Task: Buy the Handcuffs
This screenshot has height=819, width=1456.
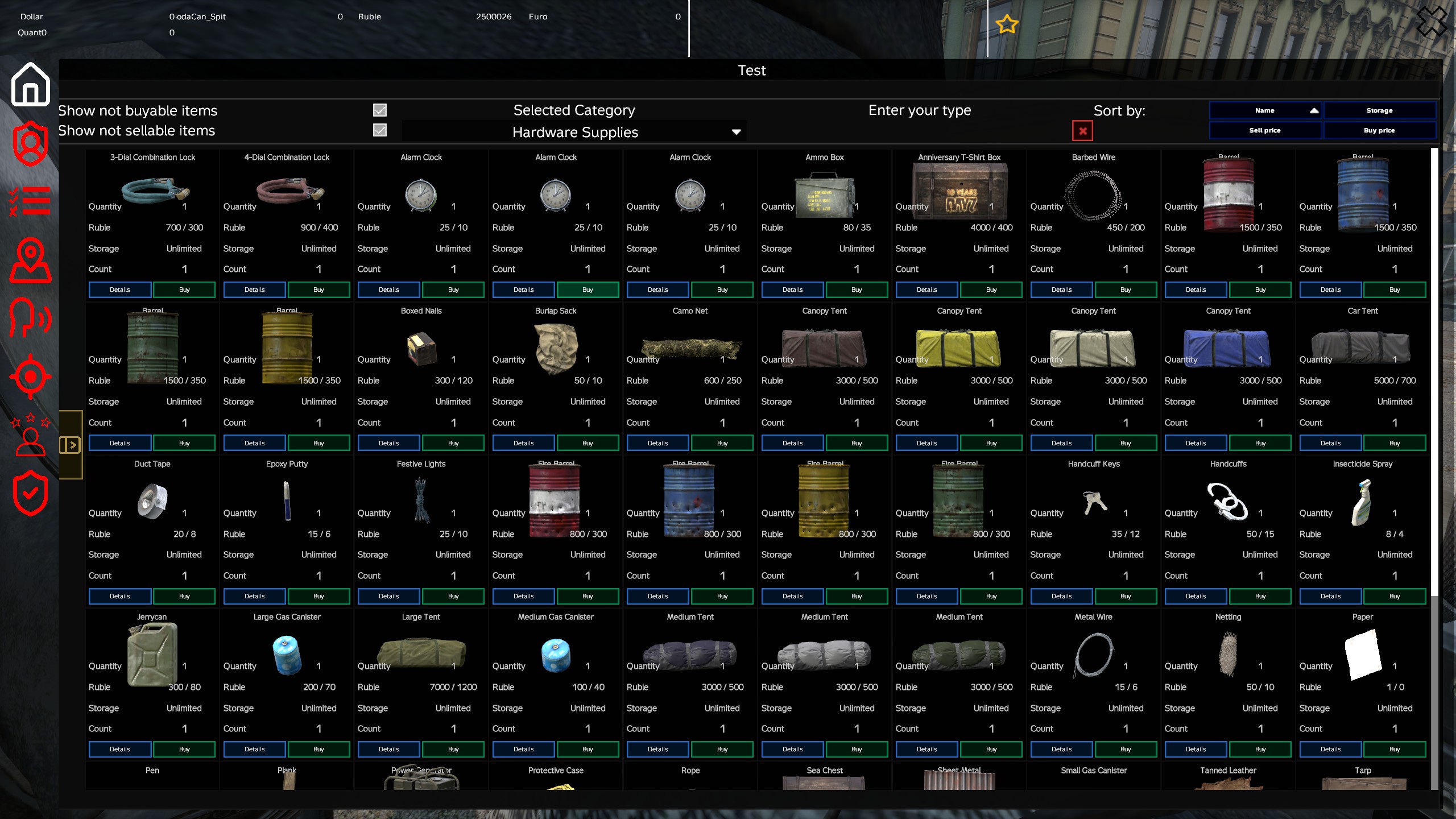Action: coord(1260,596)
